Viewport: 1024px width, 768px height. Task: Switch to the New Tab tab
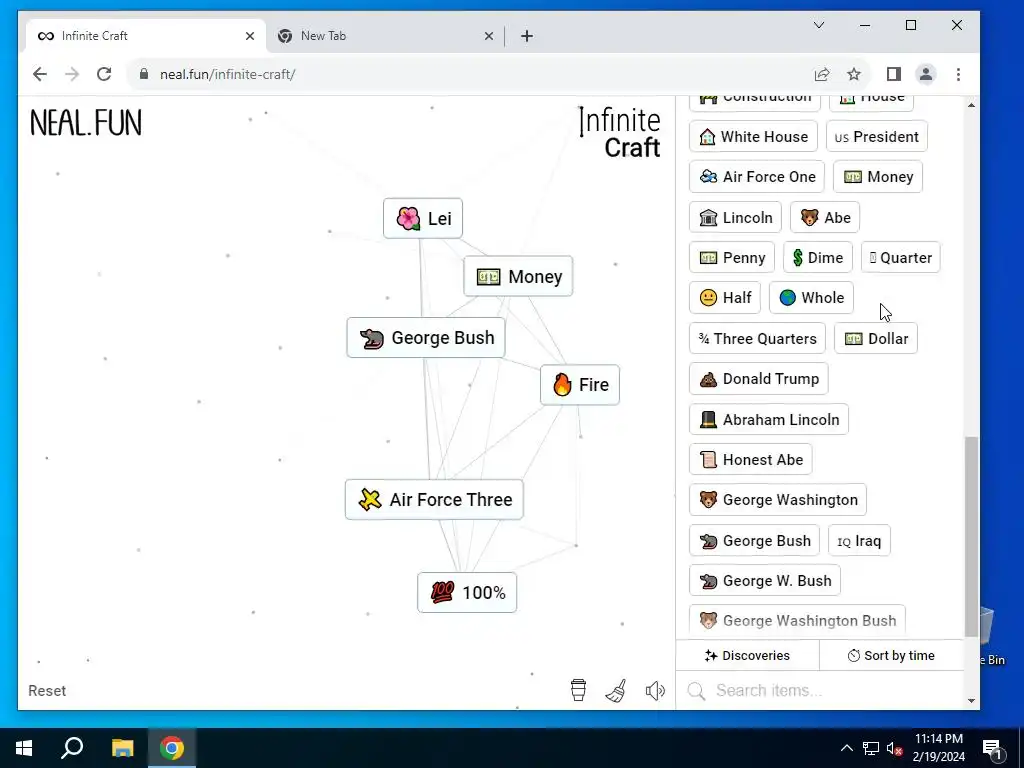(x=385, y=36)
